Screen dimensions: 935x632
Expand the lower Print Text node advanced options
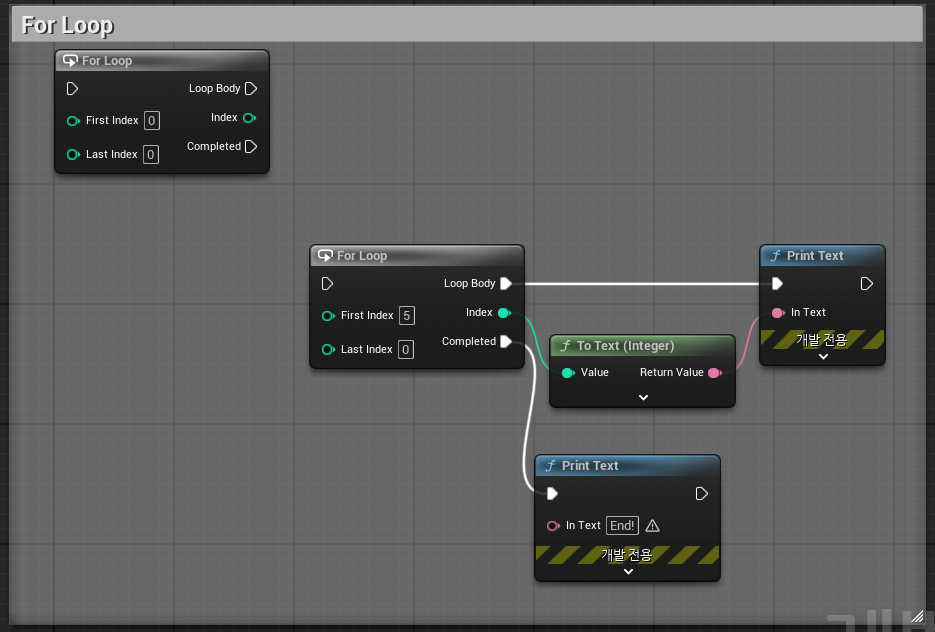tap(628, 572)
